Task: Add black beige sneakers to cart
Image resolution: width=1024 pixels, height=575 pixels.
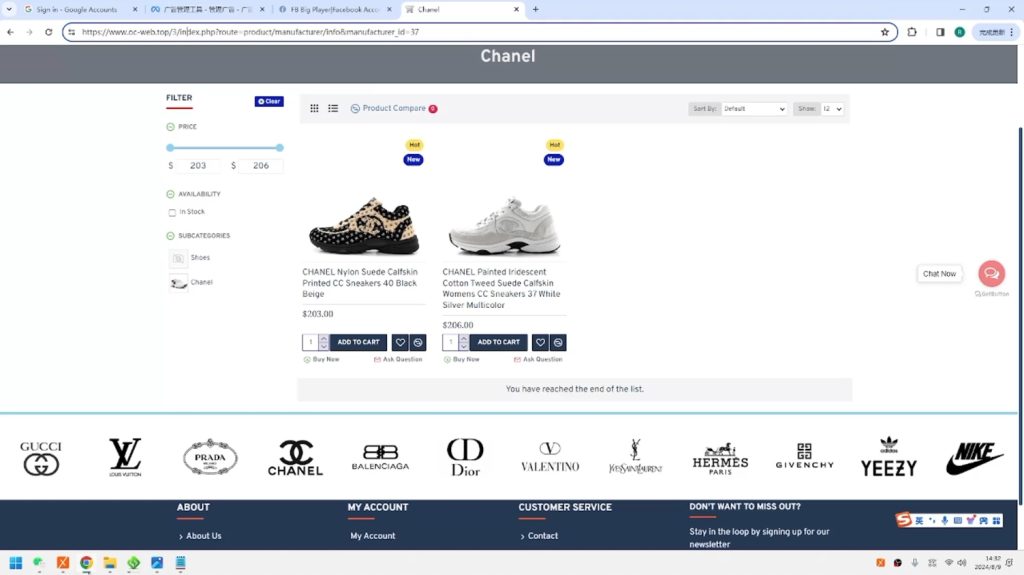Action: coord(358,342)
